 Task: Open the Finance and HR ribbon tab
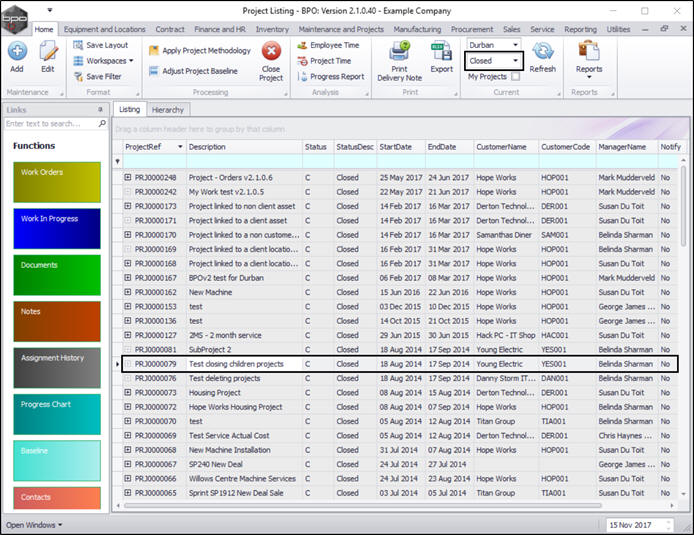point(219,30)
